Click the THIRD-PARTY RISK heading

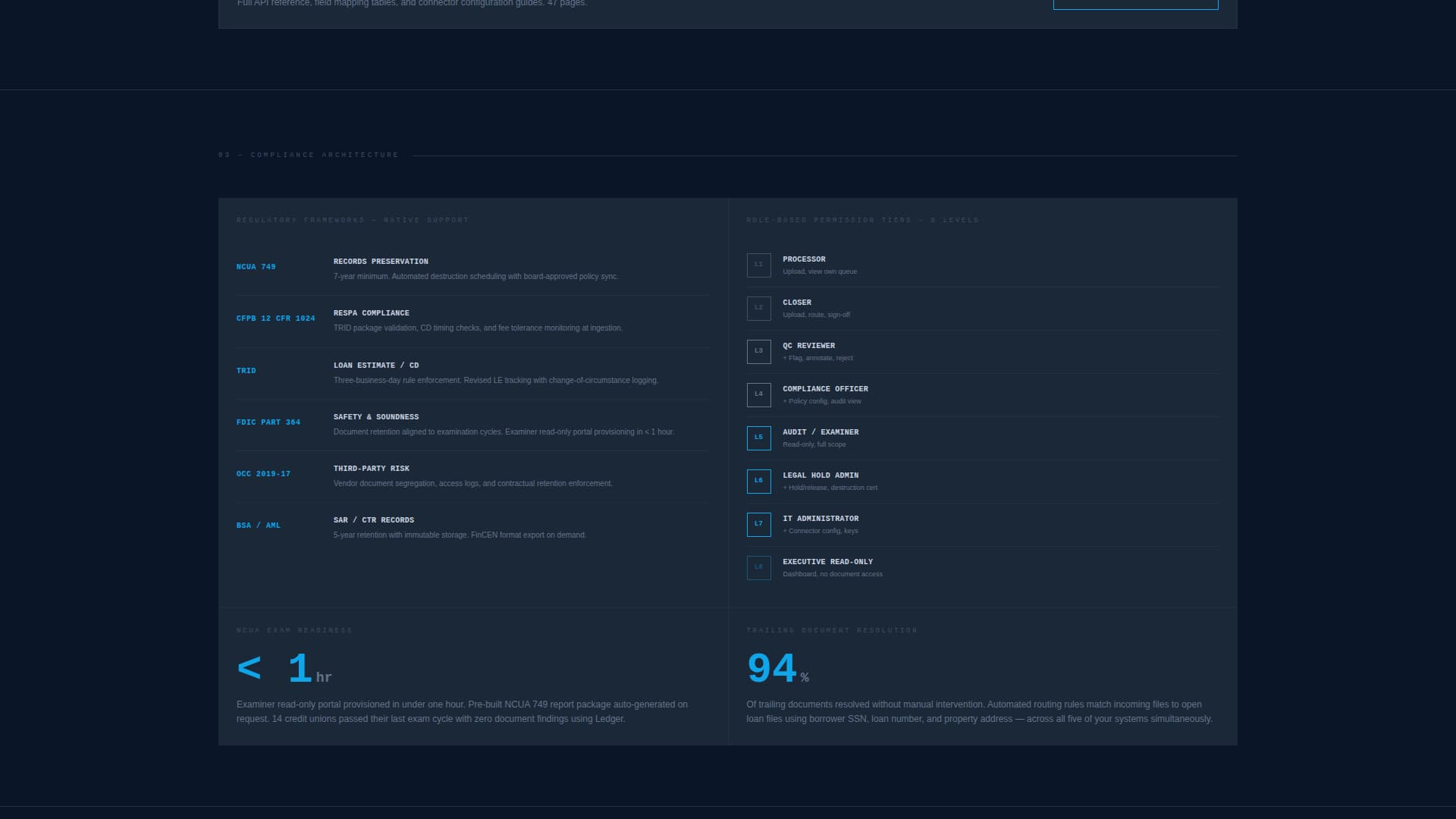tap(371, 469)
